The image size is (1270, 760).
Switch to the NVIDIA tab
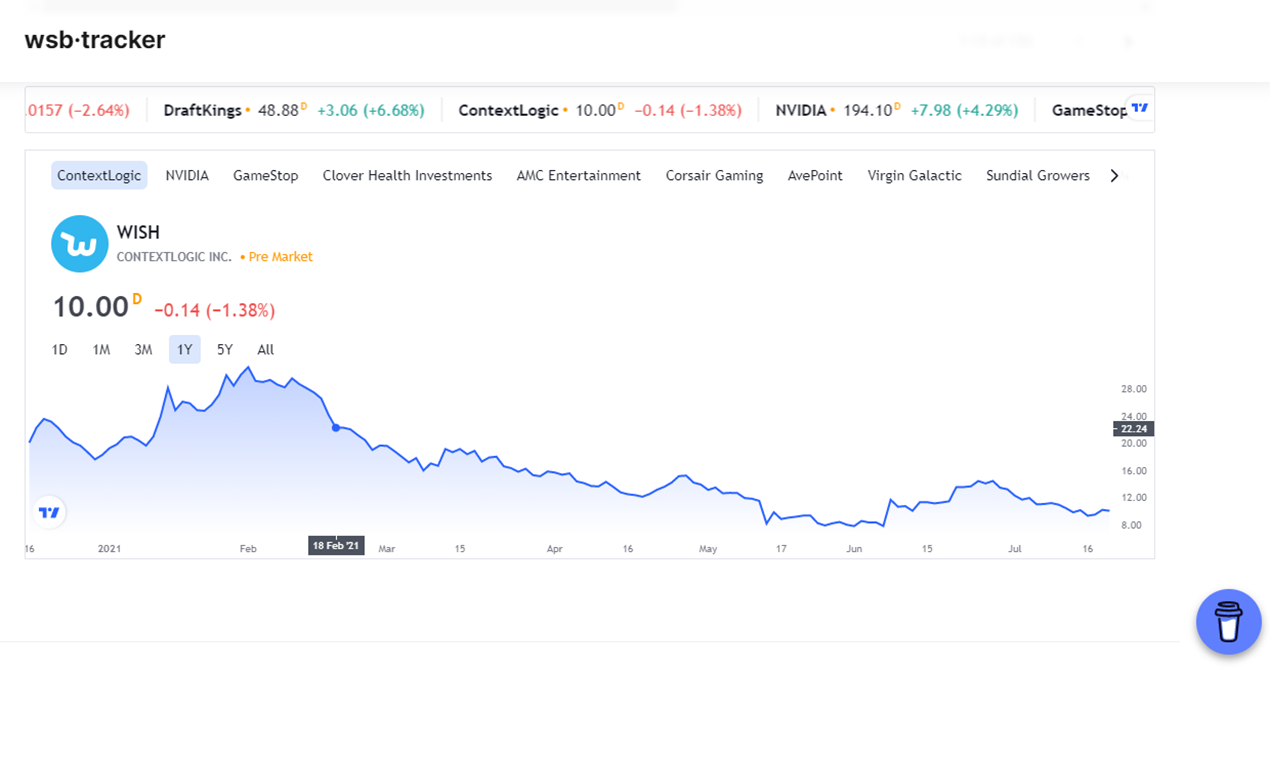pyautogui.click(x=187, y=175)
